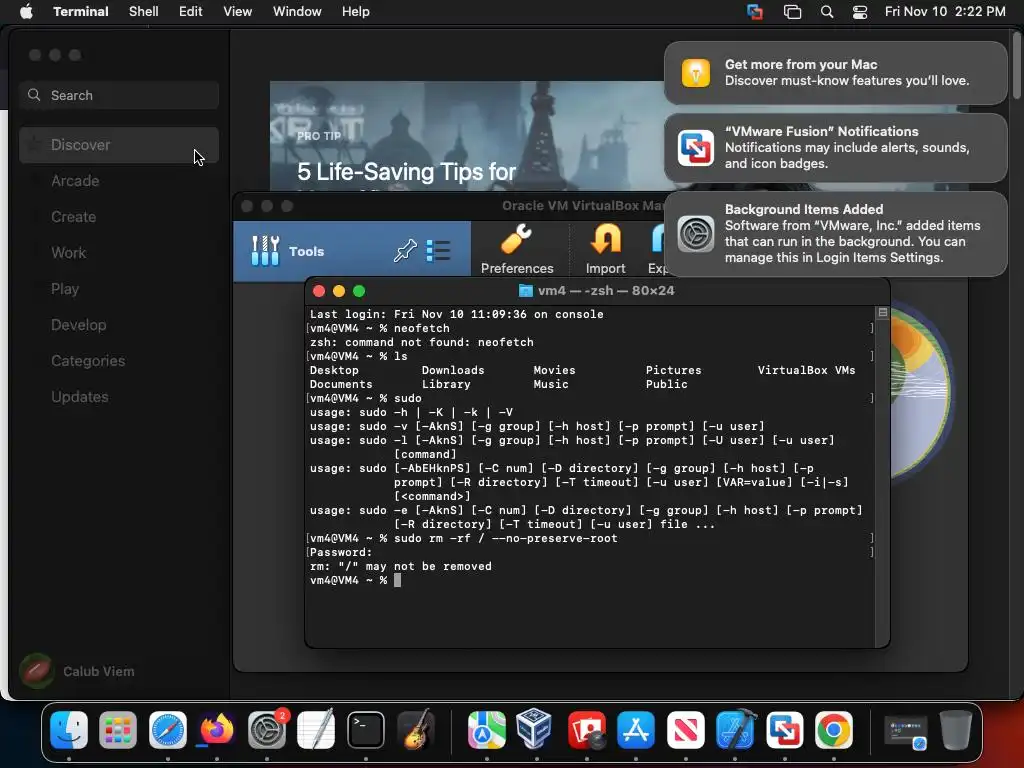
Task: Open Finder from the Dock
Action: (x=69, y=729)
